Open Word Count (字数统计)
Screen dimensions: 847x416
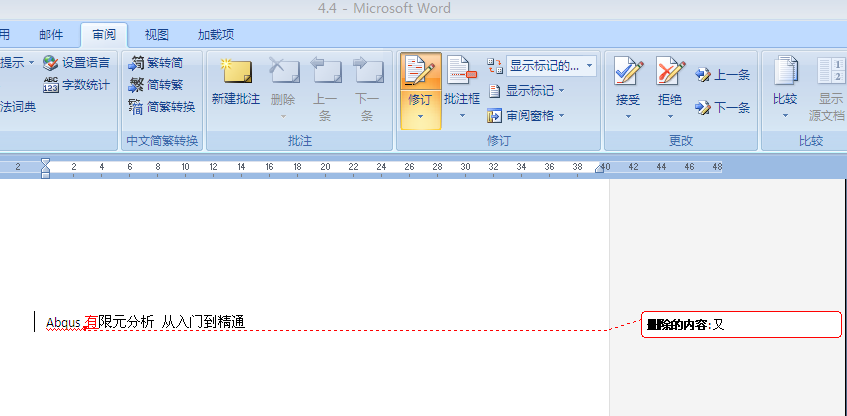click(76, 85)
